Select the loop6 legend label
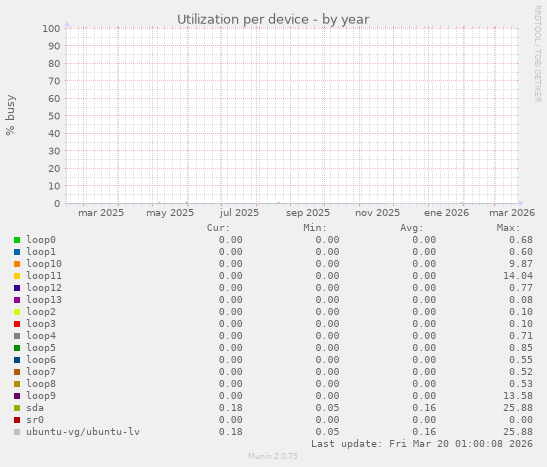The image size is (547, 467). 41,360
